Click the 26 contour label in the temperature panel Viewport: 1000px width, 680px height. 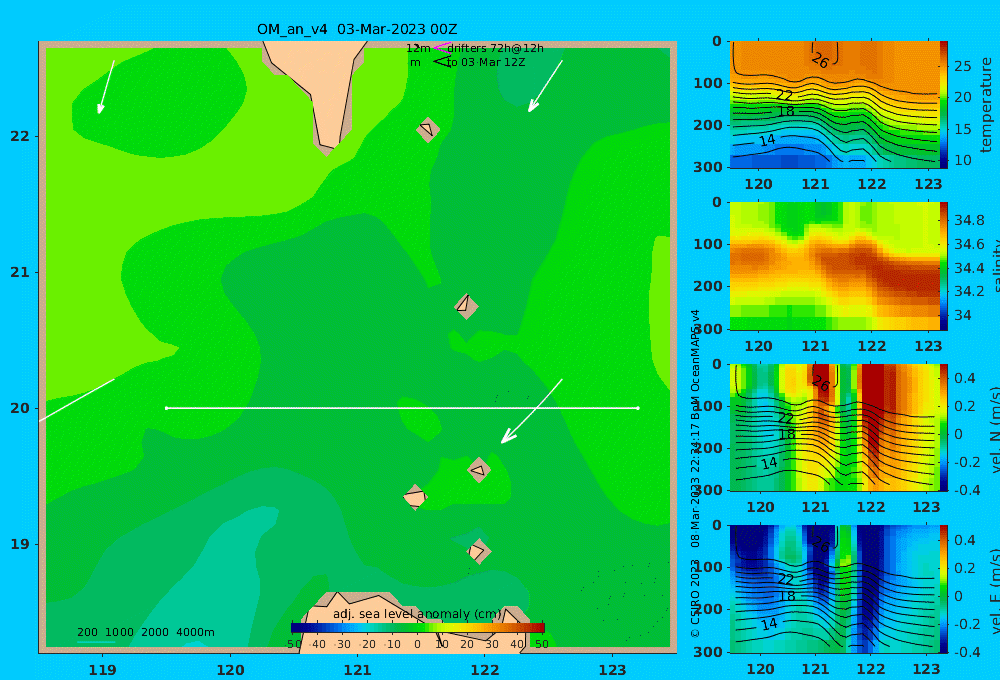click(820, 60)
